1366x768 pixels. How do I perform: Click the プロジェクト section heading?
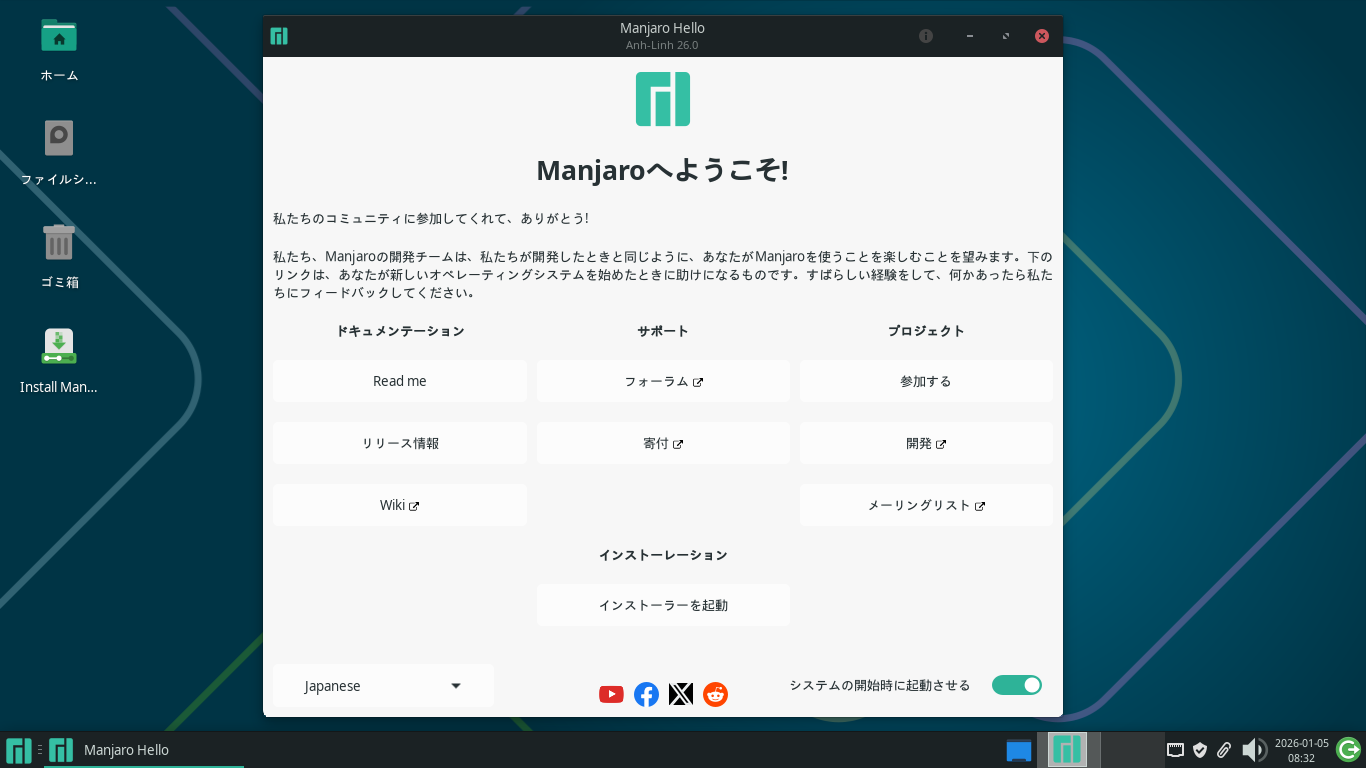pos(927,331)
